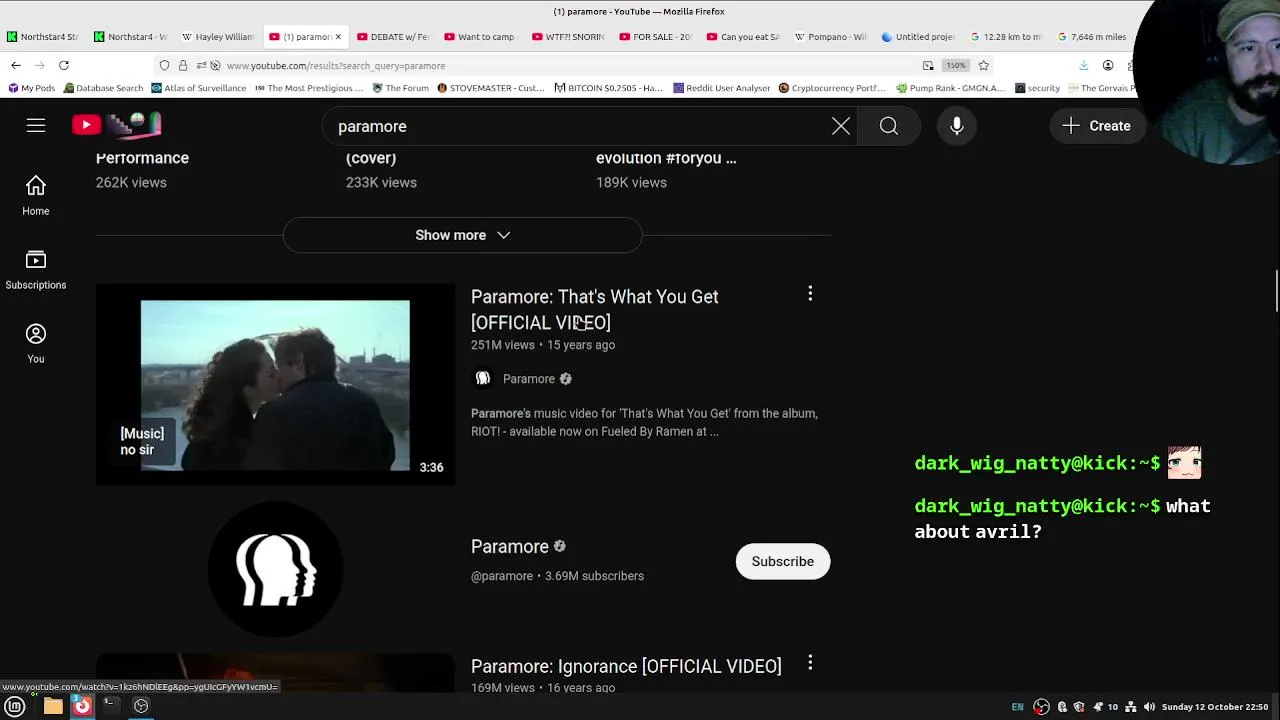
Task: Switch to the Untitled project tab
Action: (x=918, y=37)
